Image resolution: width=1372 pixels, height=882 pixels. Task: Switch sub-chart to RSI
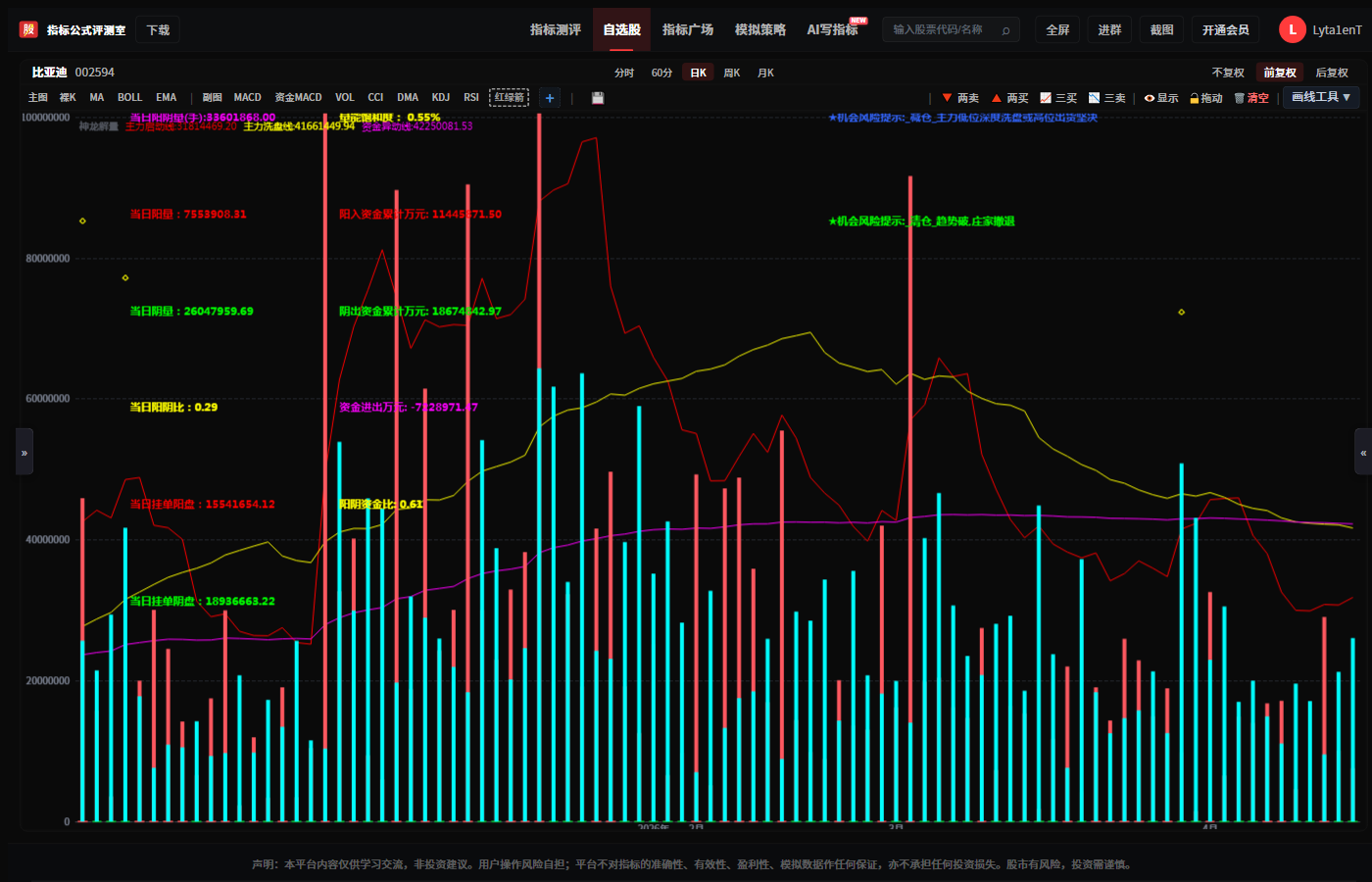click(x=471, y=98)
